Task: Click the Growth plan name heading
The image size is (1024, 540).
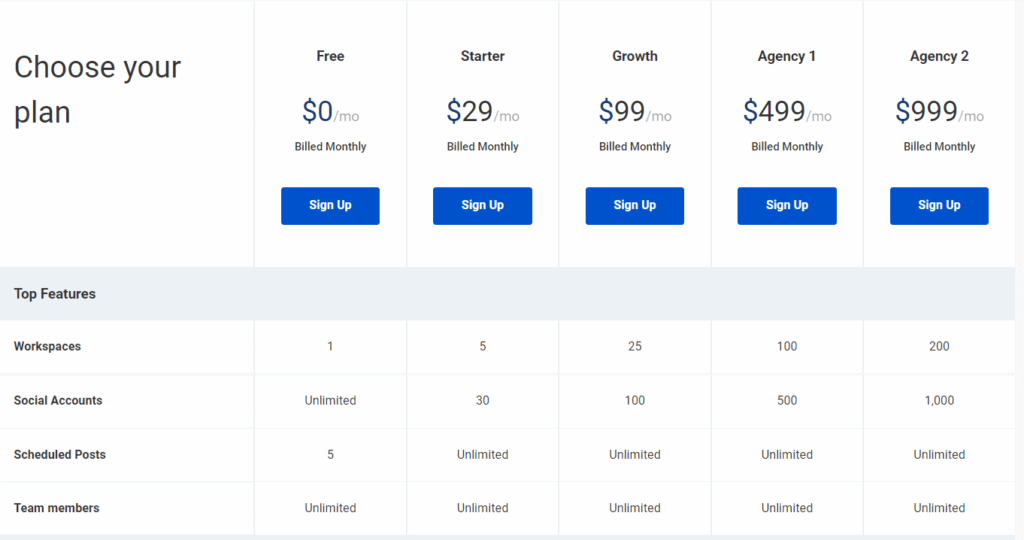Action: coord(635,57)
